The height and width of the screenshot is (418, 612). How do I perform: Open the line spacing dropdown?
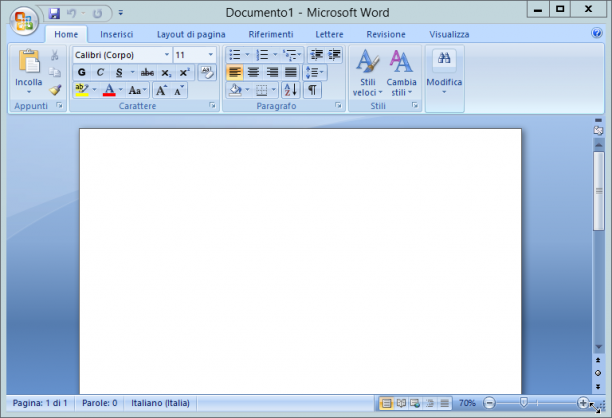tap(315, 72)
